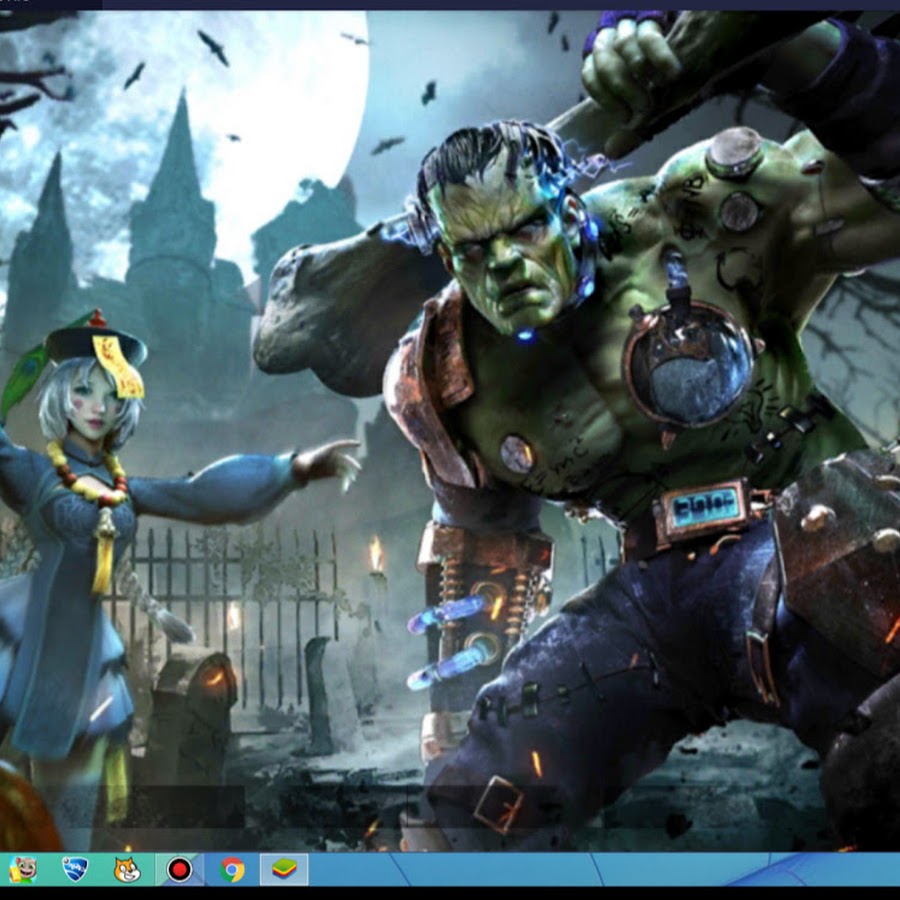
Task: Open the Talking Tom game taskbar icon
Action: pos(23,870)
